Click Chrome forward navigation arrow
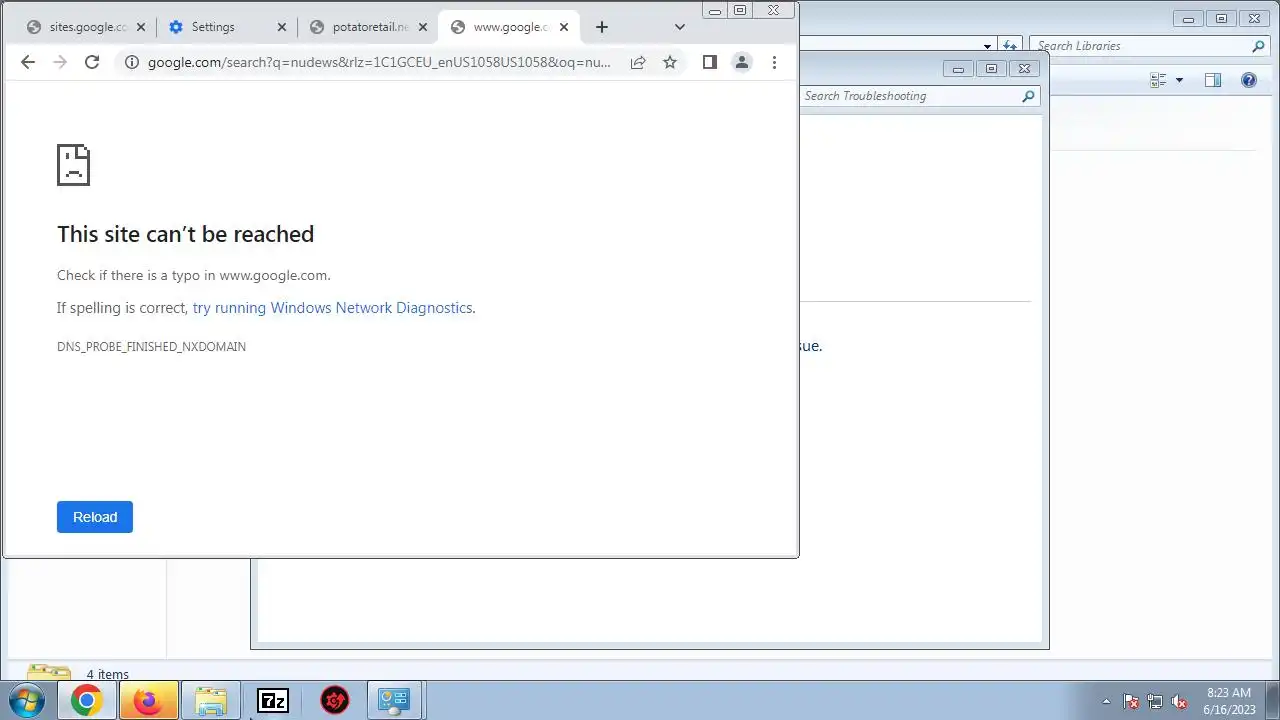1280x720 pixels. click(60, 62)
